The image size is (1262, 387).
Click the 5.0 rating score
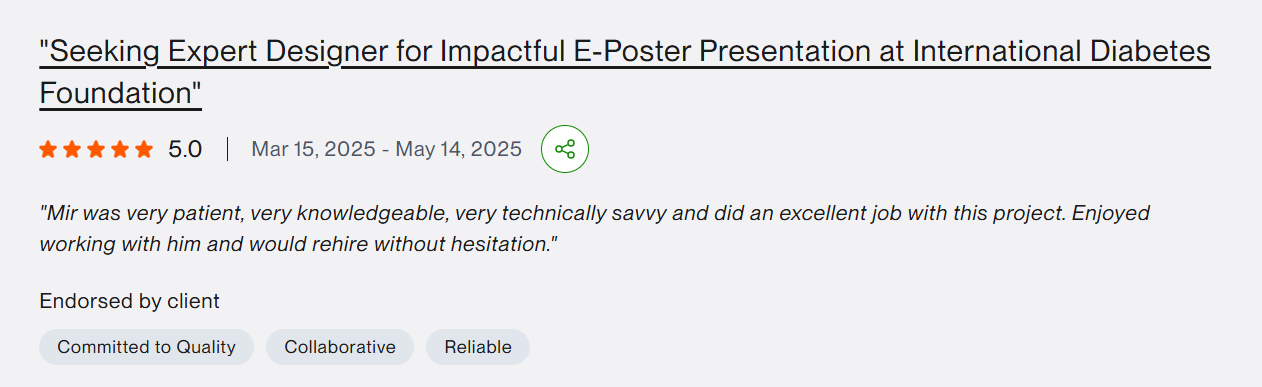tap(185, 150)
